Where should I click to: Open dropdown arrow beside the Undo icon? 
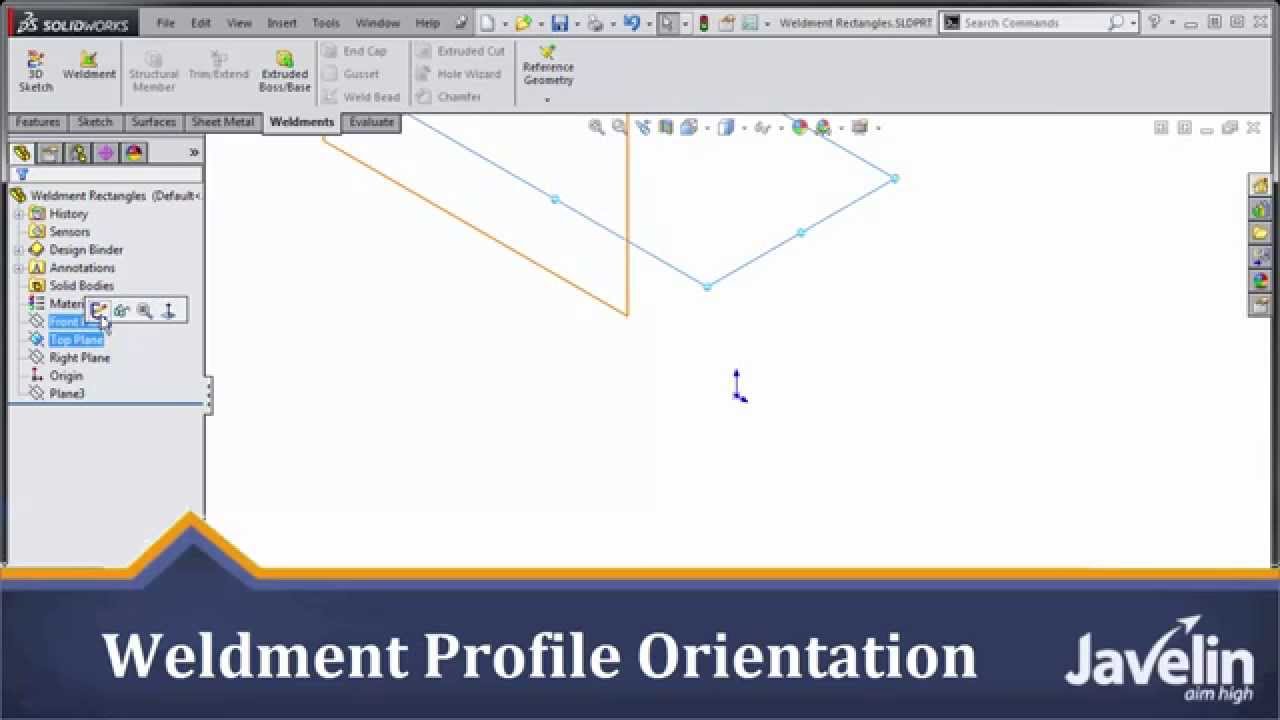(x=648, y=23)
